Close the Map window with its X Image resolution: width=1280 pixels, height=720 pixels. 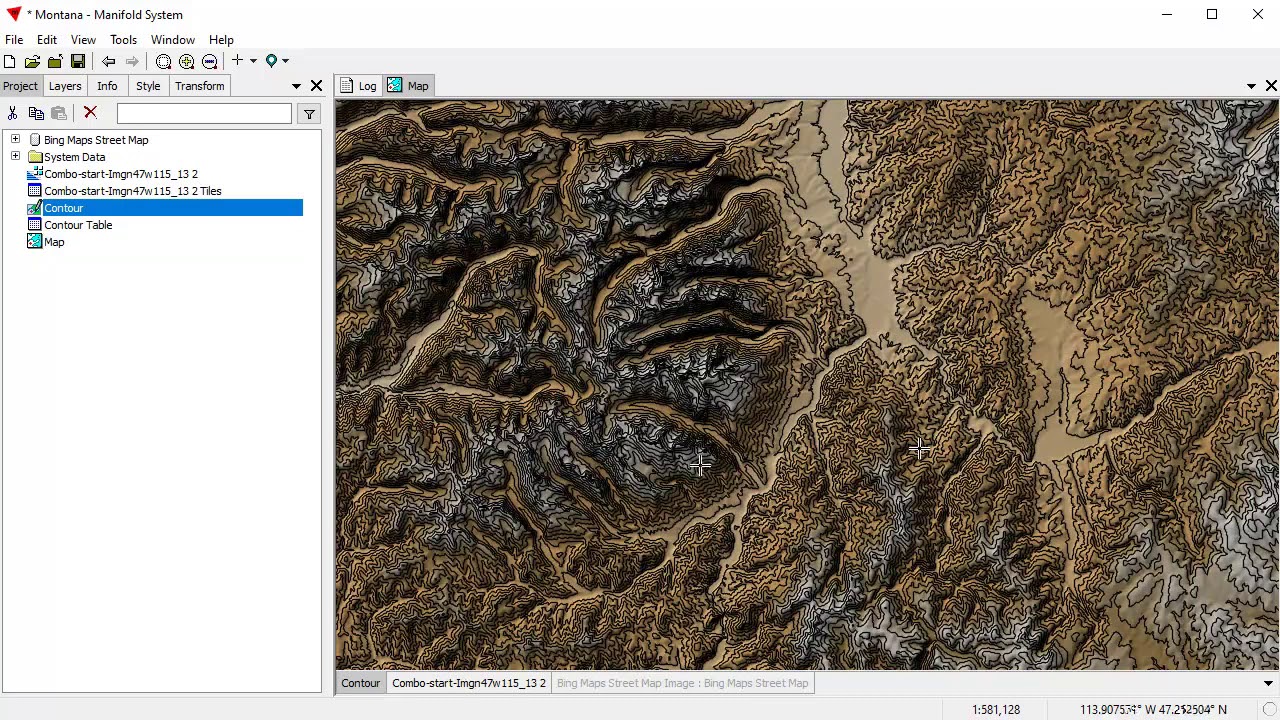(1271, 86)
